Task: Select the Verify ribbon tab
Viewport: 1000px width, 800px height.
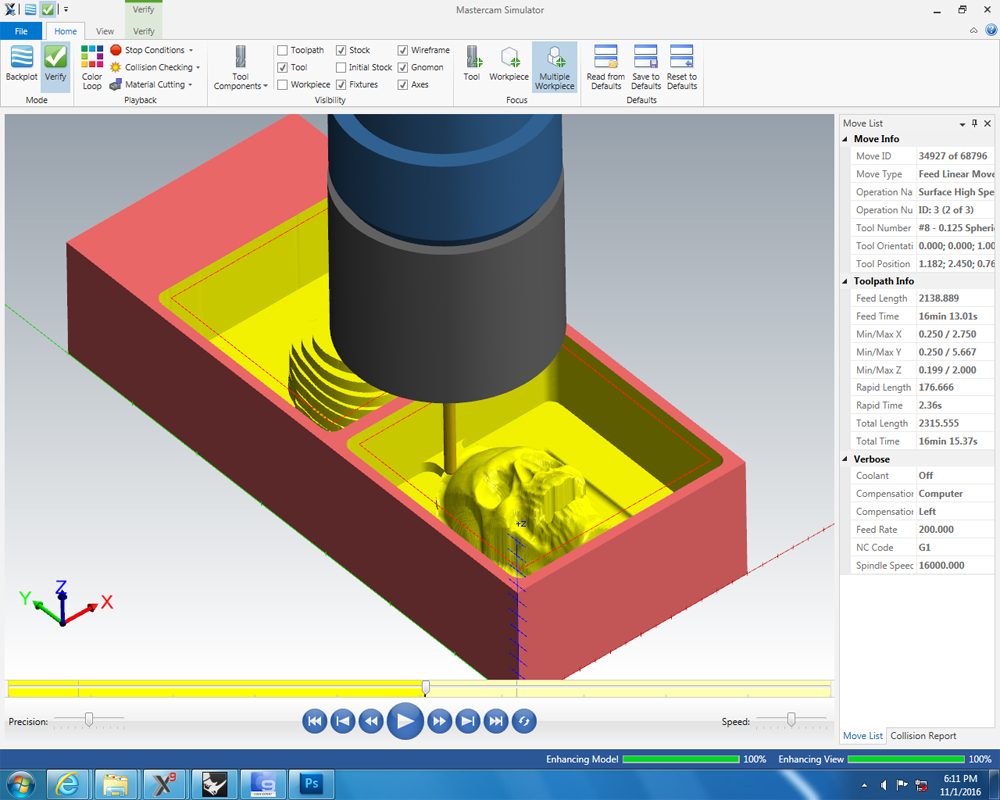Action: point(143,31)
